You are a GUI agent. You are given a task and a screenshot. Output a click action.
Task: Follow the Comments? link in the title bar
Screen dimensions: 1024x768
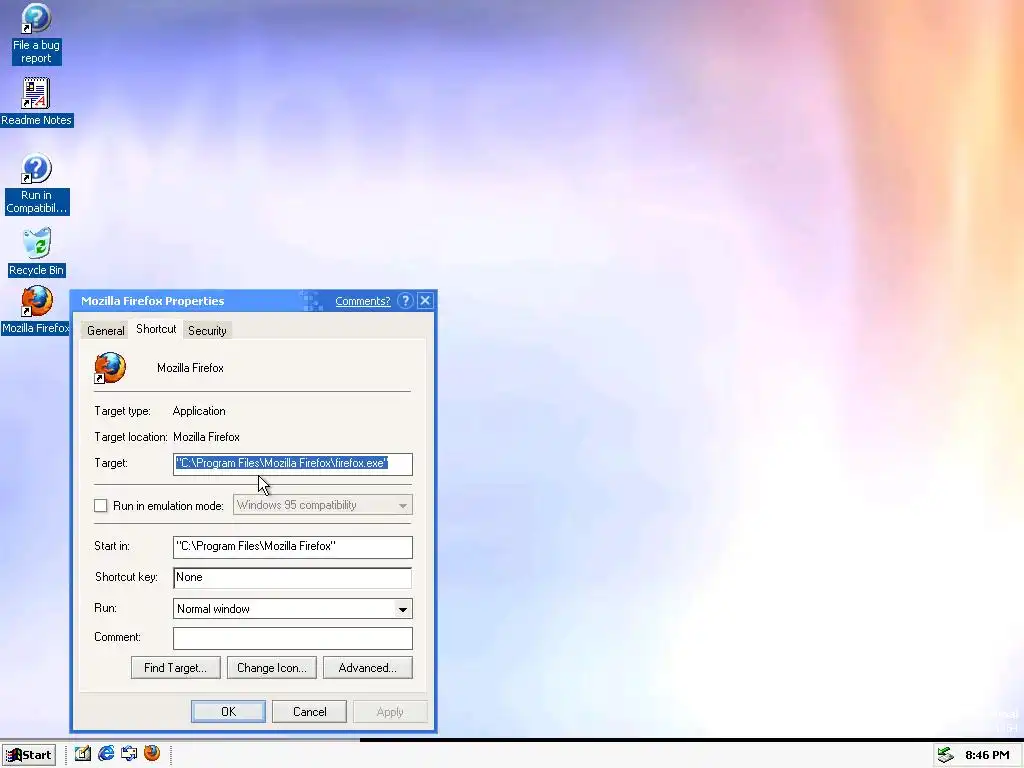[362, 301]
